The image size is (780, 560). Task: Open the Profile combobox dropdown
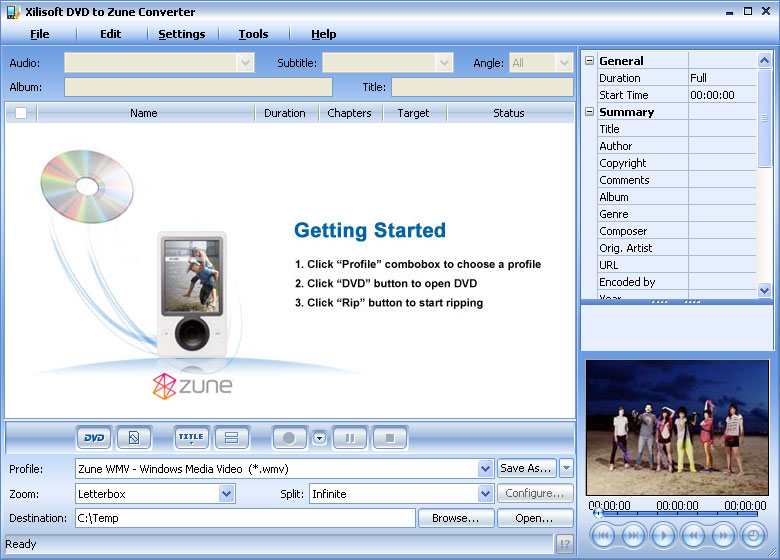(x=485, y=468)
